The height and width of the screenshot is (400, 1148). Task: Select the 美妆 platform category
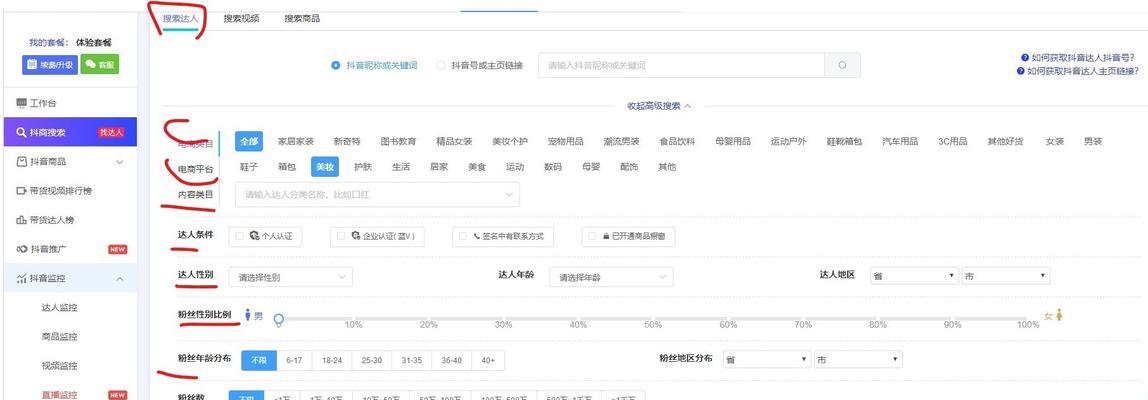[x=324, y=167]
